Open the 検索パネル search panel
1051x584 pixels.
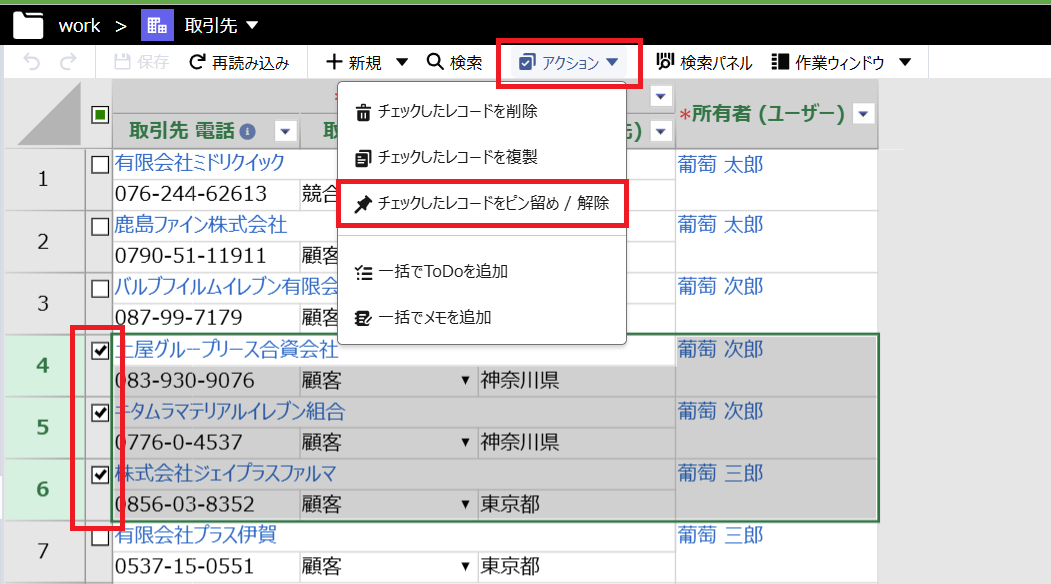[704, 62]
